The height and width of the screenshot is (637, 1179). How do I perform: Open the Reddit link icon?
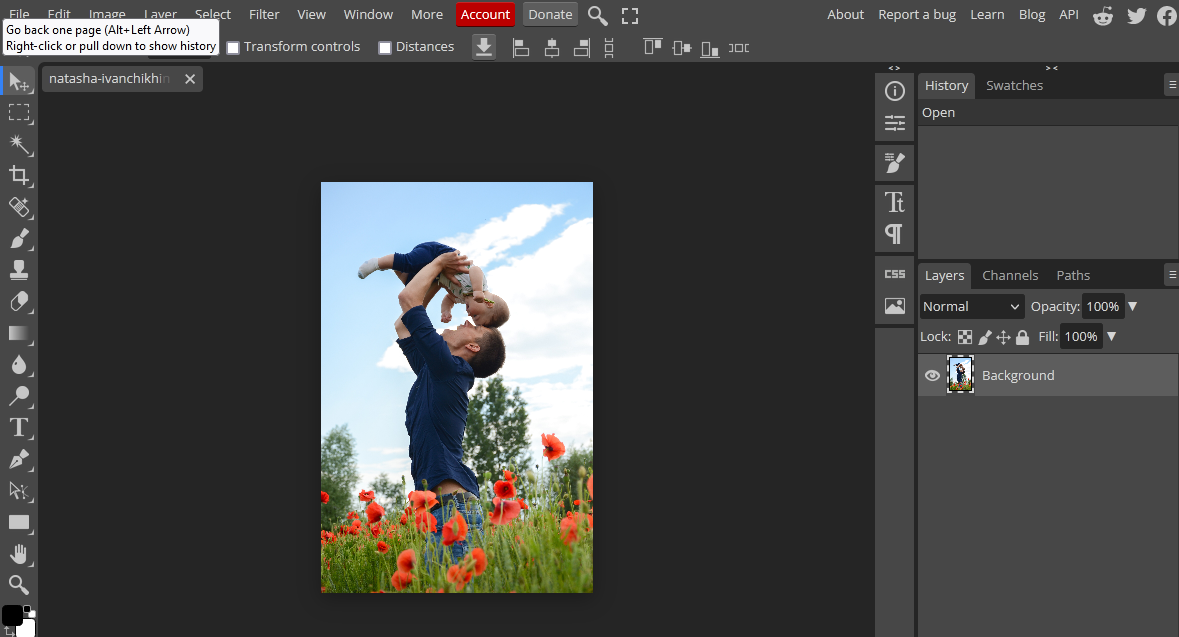1103,15
